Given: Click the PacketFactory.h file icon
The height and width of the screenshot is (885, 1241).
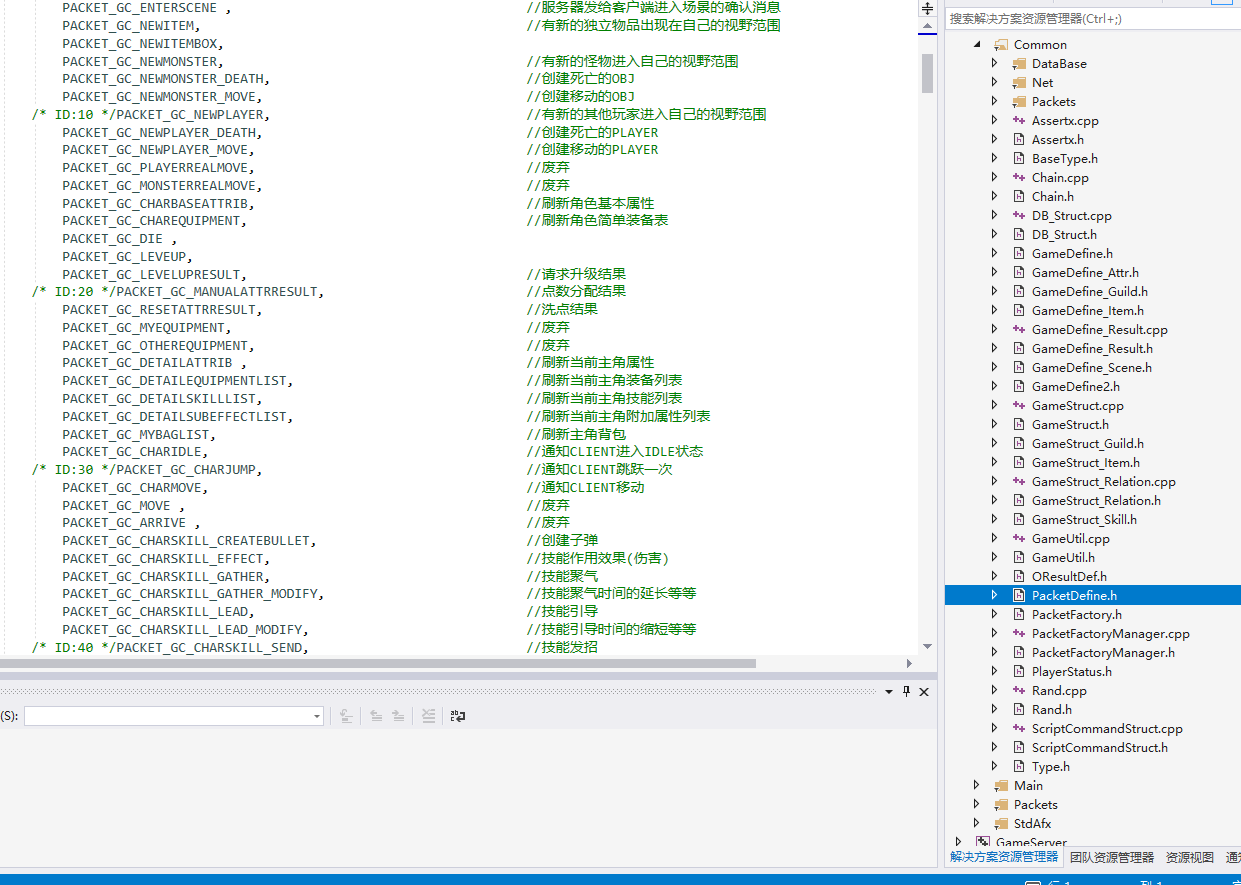Looking at the screenshot, I should pyautogui.click(x=1019, y=615).
